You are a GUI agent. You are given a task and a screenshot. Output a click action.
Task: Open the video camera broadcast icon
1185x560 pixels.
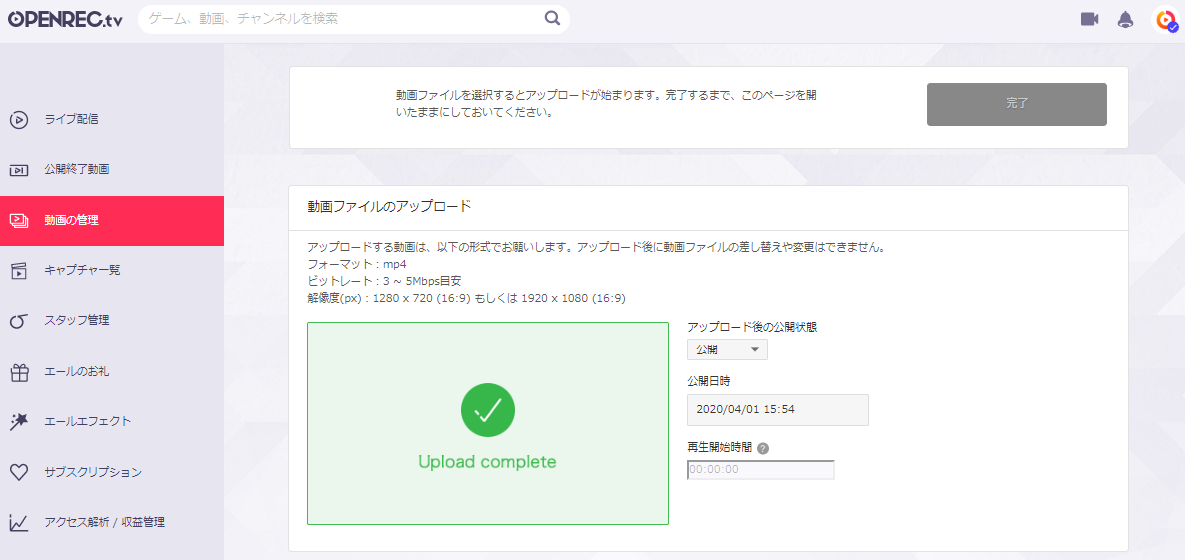click(1089, 20)
